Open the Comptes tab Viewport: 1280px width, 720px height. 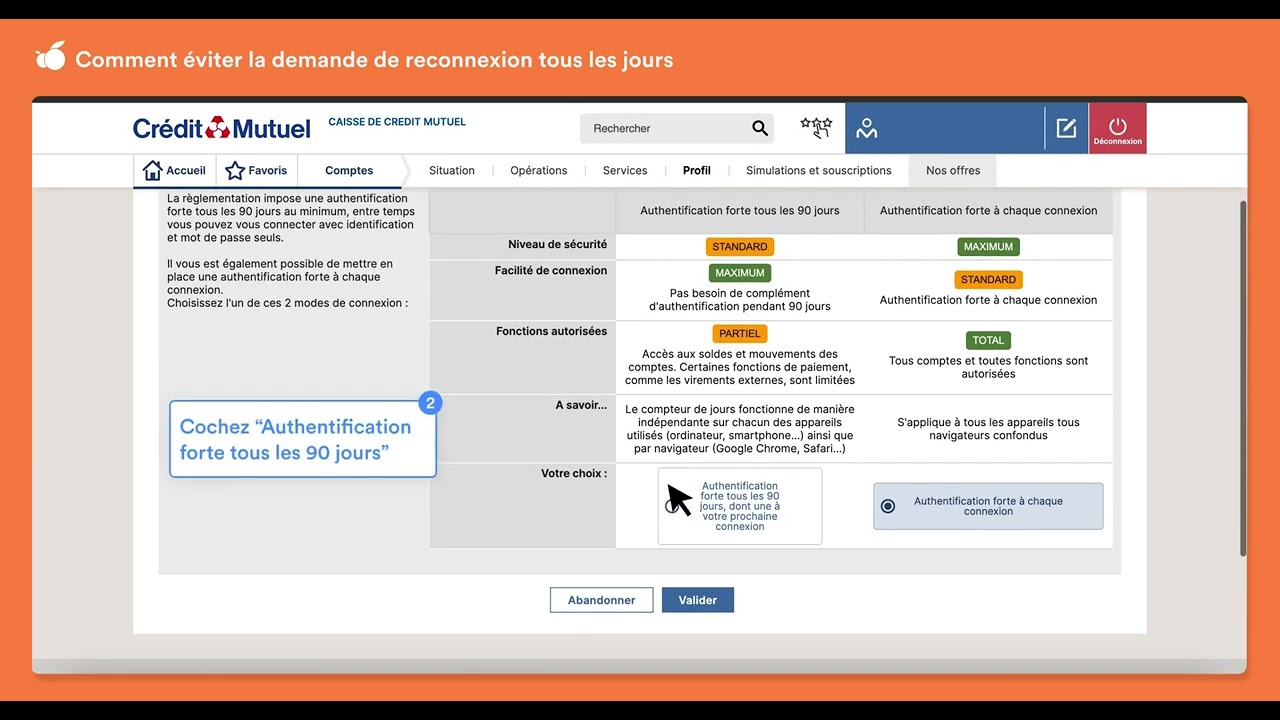[349, 171]
